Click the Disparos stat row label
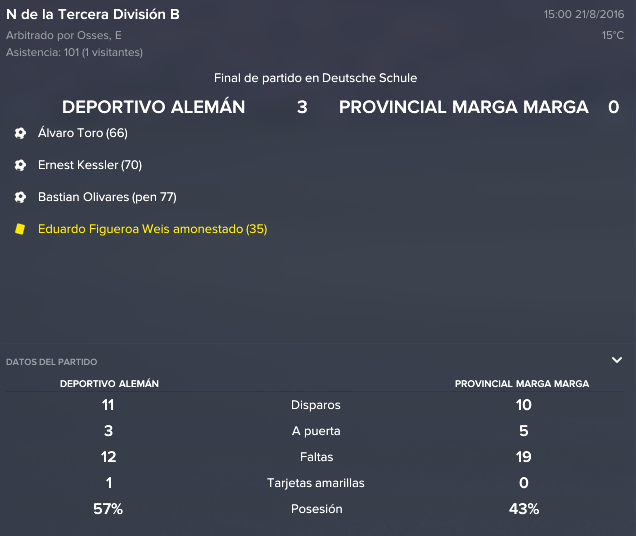The height and width of the screenshot is (536, 636). pyautogui.click(x=316, y=405)
